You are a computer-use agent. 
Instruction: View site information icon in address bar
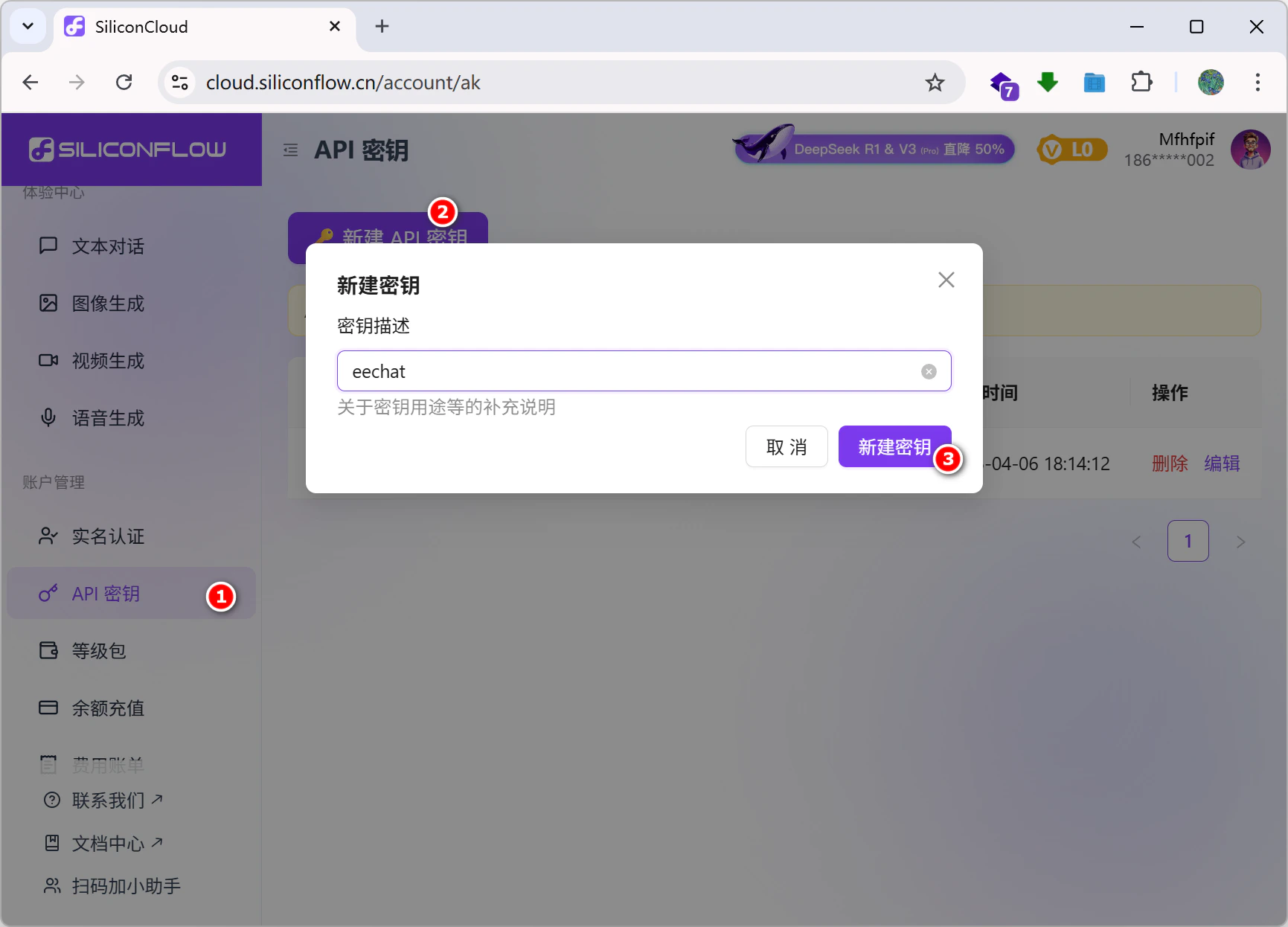tap(179, 82)
